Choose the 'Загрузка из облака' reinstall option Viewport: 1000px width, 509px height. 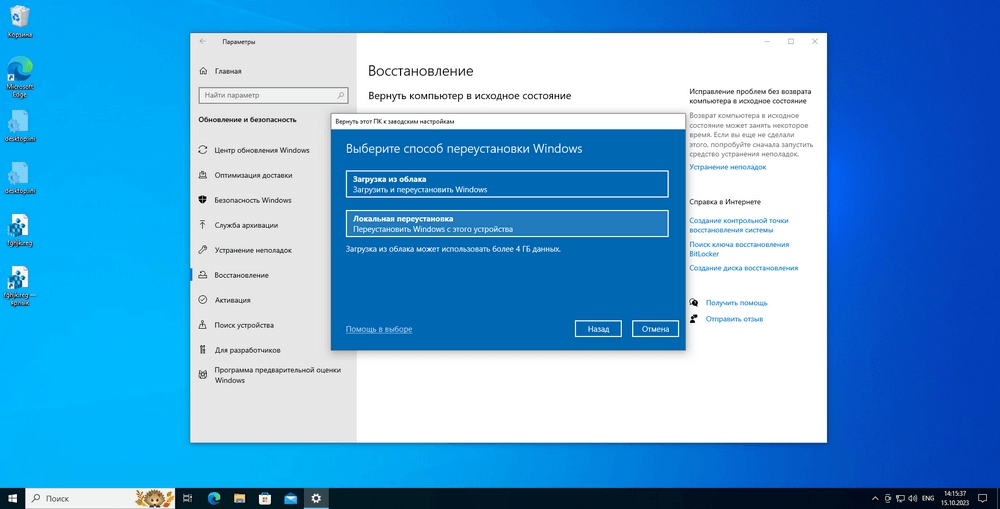(506, 184)
